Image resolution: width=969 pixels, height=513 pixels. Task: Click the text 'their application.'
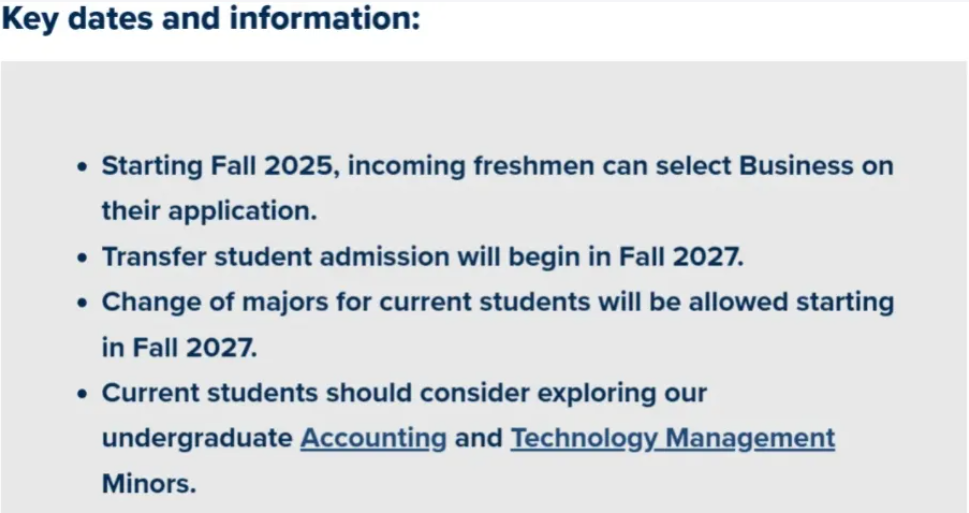[x=209, y=211]
